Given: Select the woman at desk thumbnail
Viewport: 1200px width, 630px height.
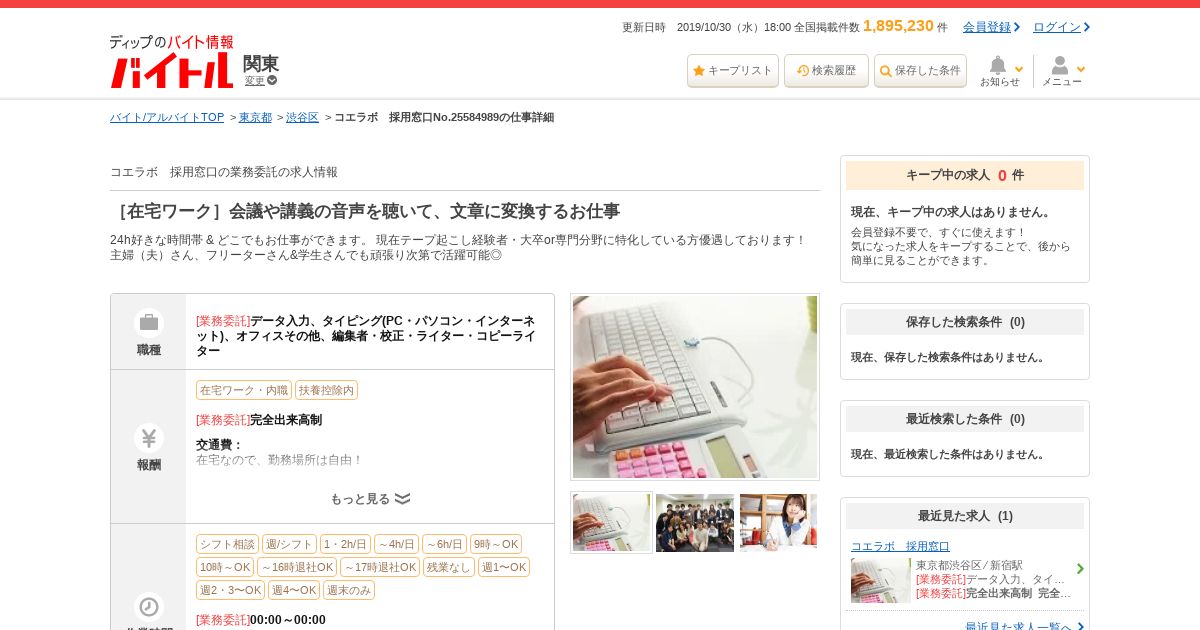Looking at the screenshot, I should pos(778,522).
